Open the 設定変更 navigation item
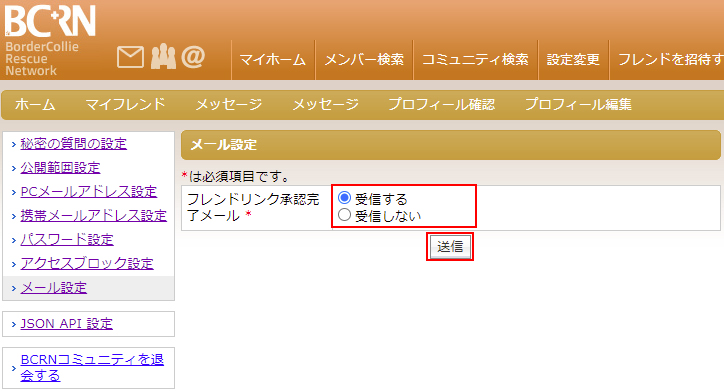724x391 pixels. [573, 60]
